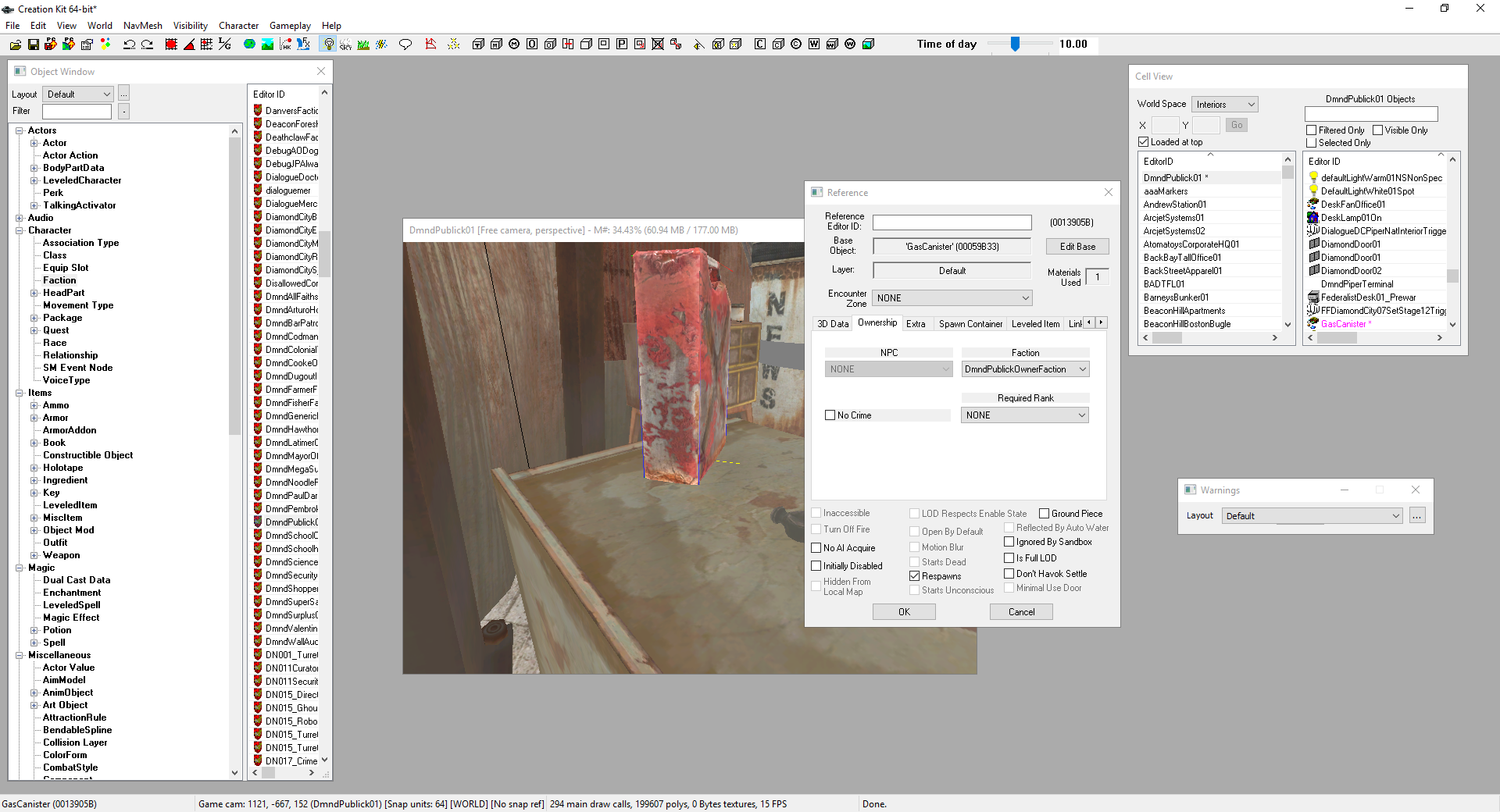Viewport: 1500px width, 812px height.
Task: Click the Reference Editor ID text field
Action: coord(952,223)
